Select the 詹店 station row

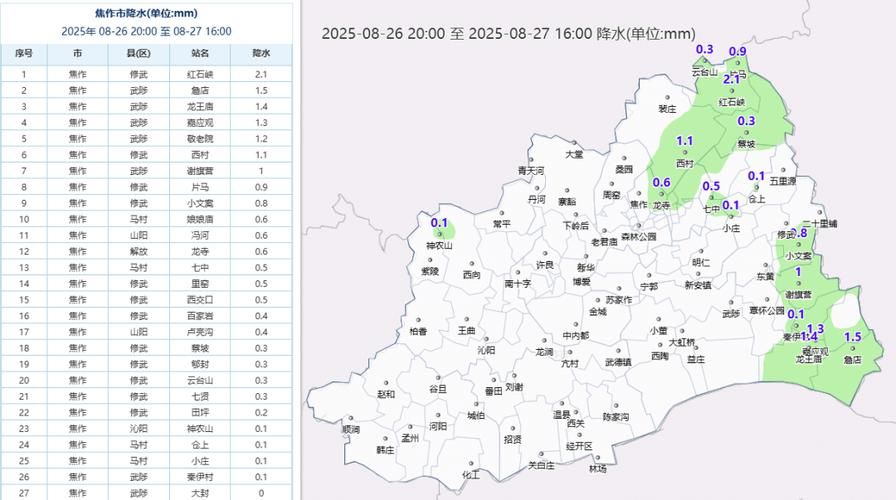[146, 90]
